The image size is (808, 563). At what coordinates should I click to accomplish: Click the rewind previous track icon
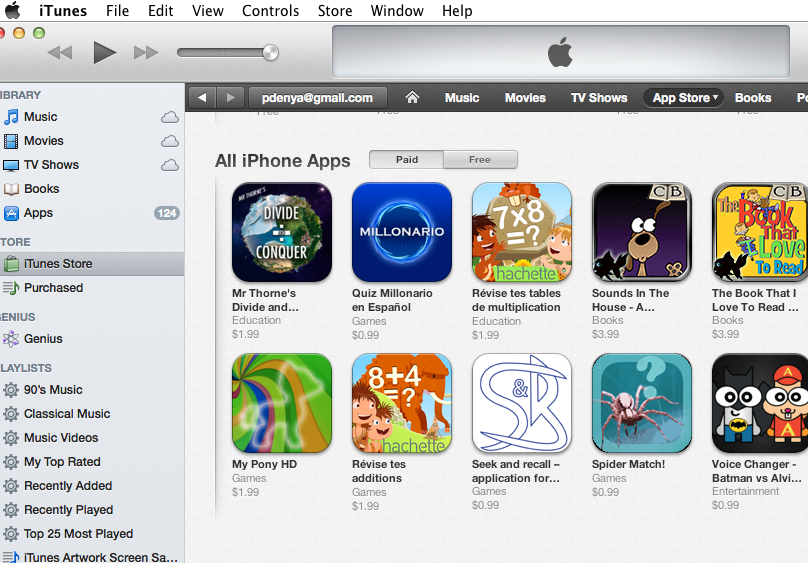coord(60,53)
